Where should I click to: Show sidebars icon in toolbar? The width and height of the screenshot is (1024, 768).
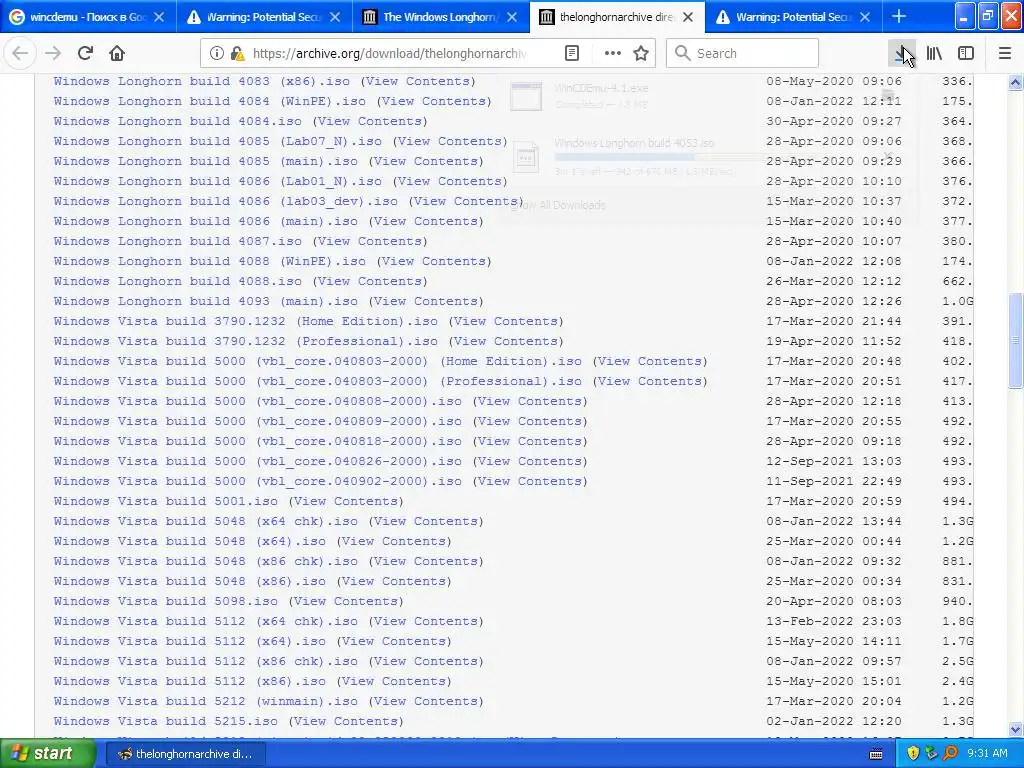tap(966, 54)
